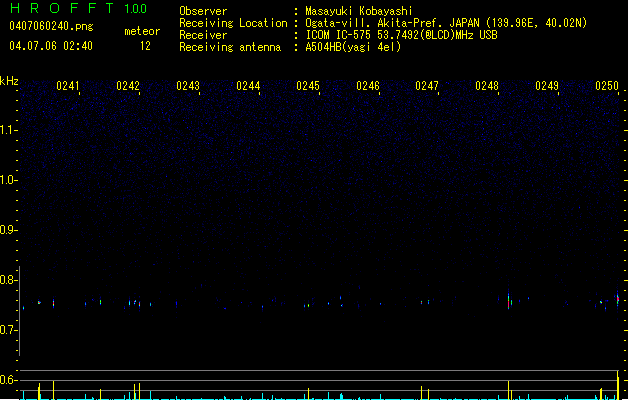Click the 0.8 kHz frequency tick label
Viewport: 629px width, 400px height.
click(x=8, y=280)
